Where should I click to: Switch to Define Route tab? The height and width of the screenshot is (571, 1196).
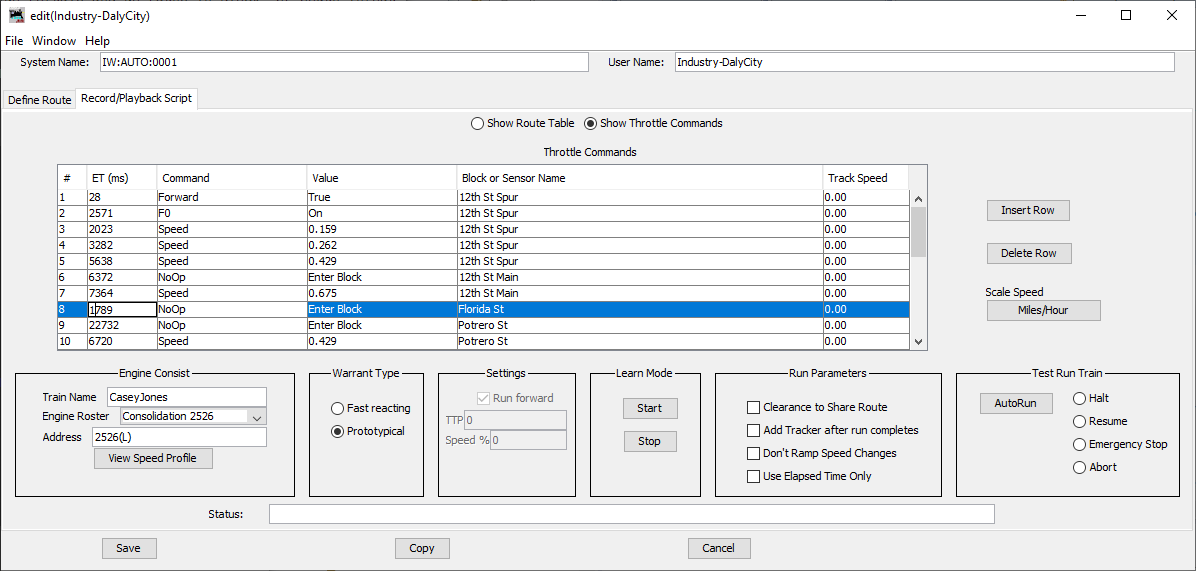(x=40, y=100)
